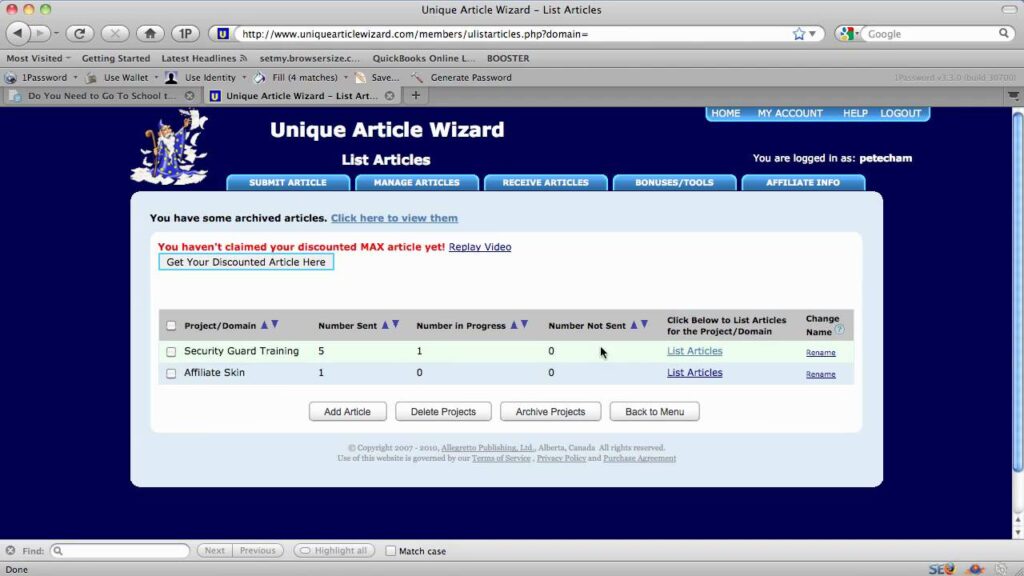
Task: Sort Number Not Sent descending arrow
Action: [x=644, y=325]
